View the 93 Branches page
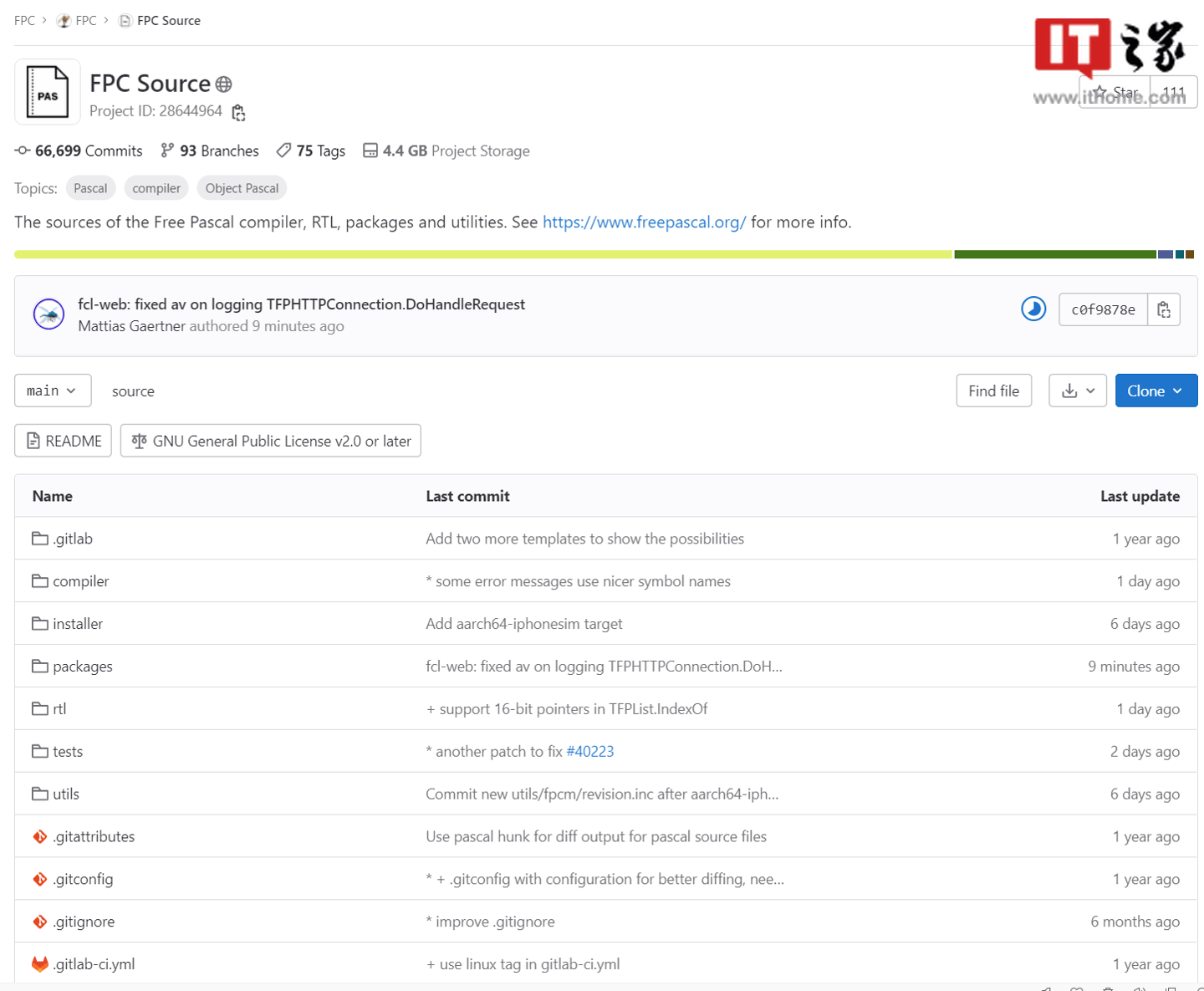This screenshot has width=1204, height=991. (x=210, y=151)
